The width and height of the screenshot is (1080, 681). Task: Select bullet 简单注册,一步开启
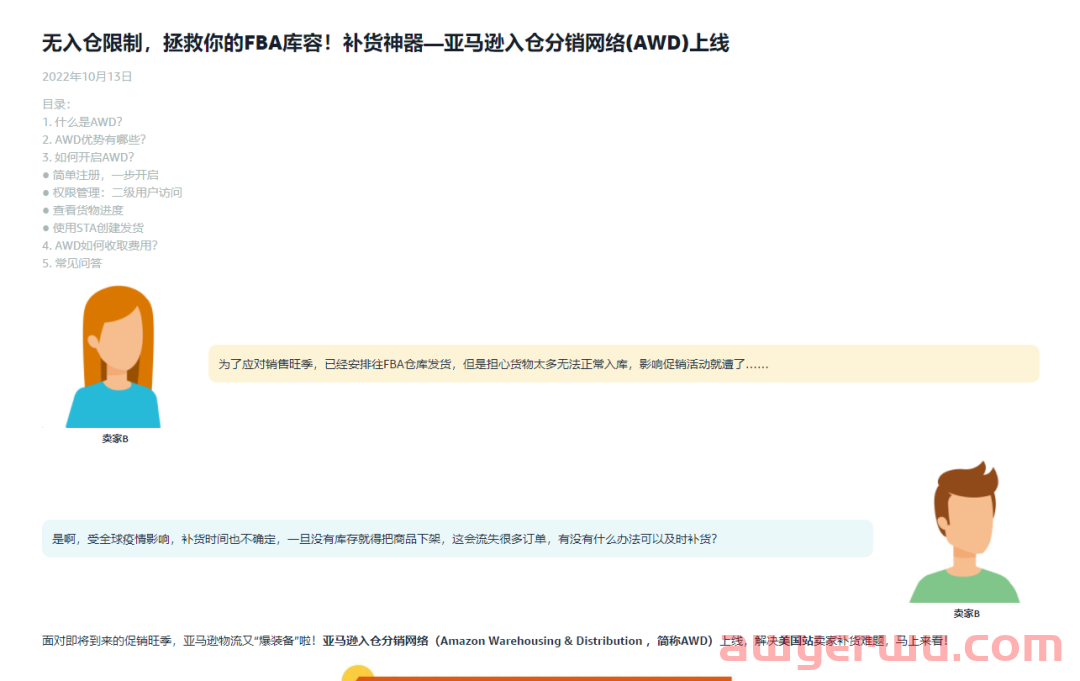[101, 175]
